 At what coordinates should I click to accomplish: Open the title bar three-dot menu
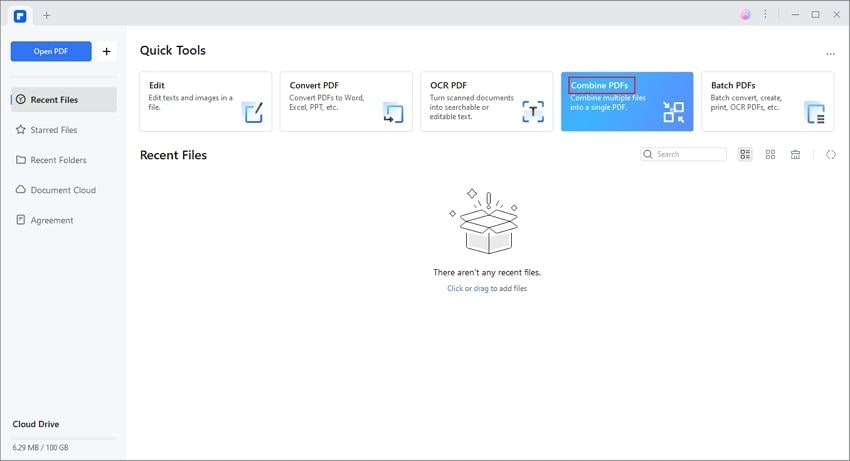click(765, 15)
